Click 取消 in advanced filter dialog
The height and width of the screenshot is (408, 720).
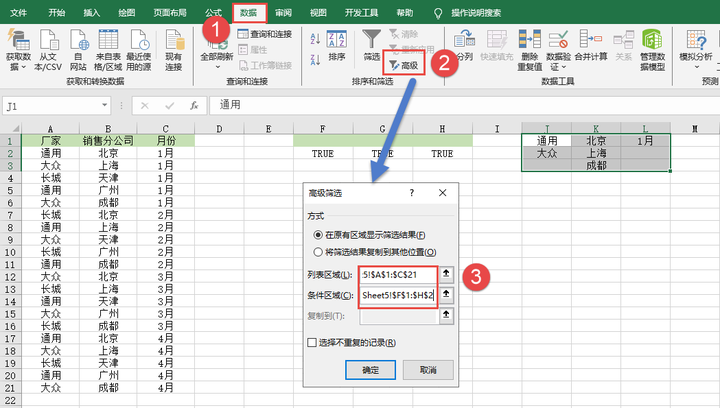click(x=428, y=370)
